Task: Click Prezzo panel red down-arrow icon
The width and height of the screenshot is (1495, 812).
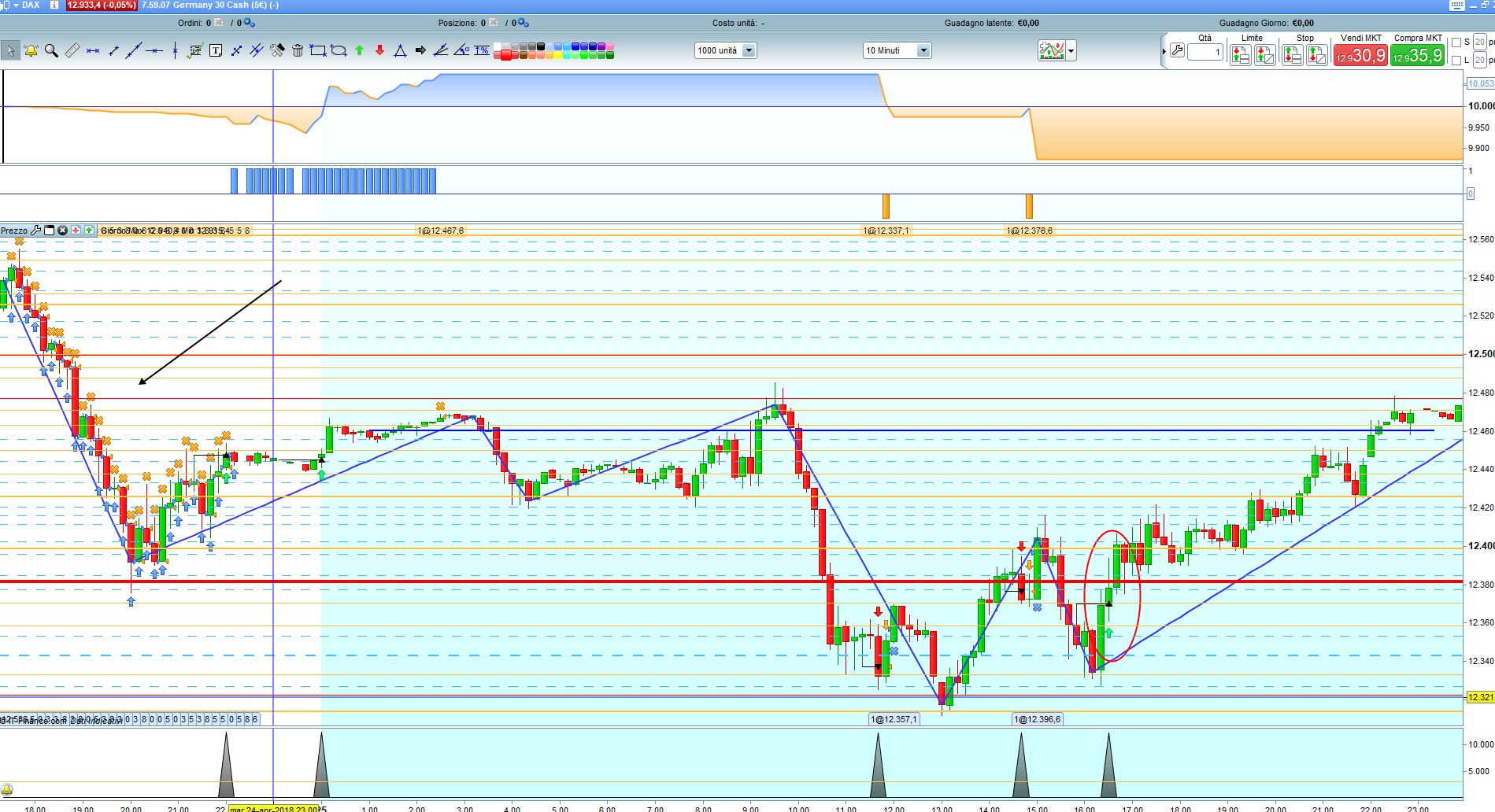Action: click(76, 231)
